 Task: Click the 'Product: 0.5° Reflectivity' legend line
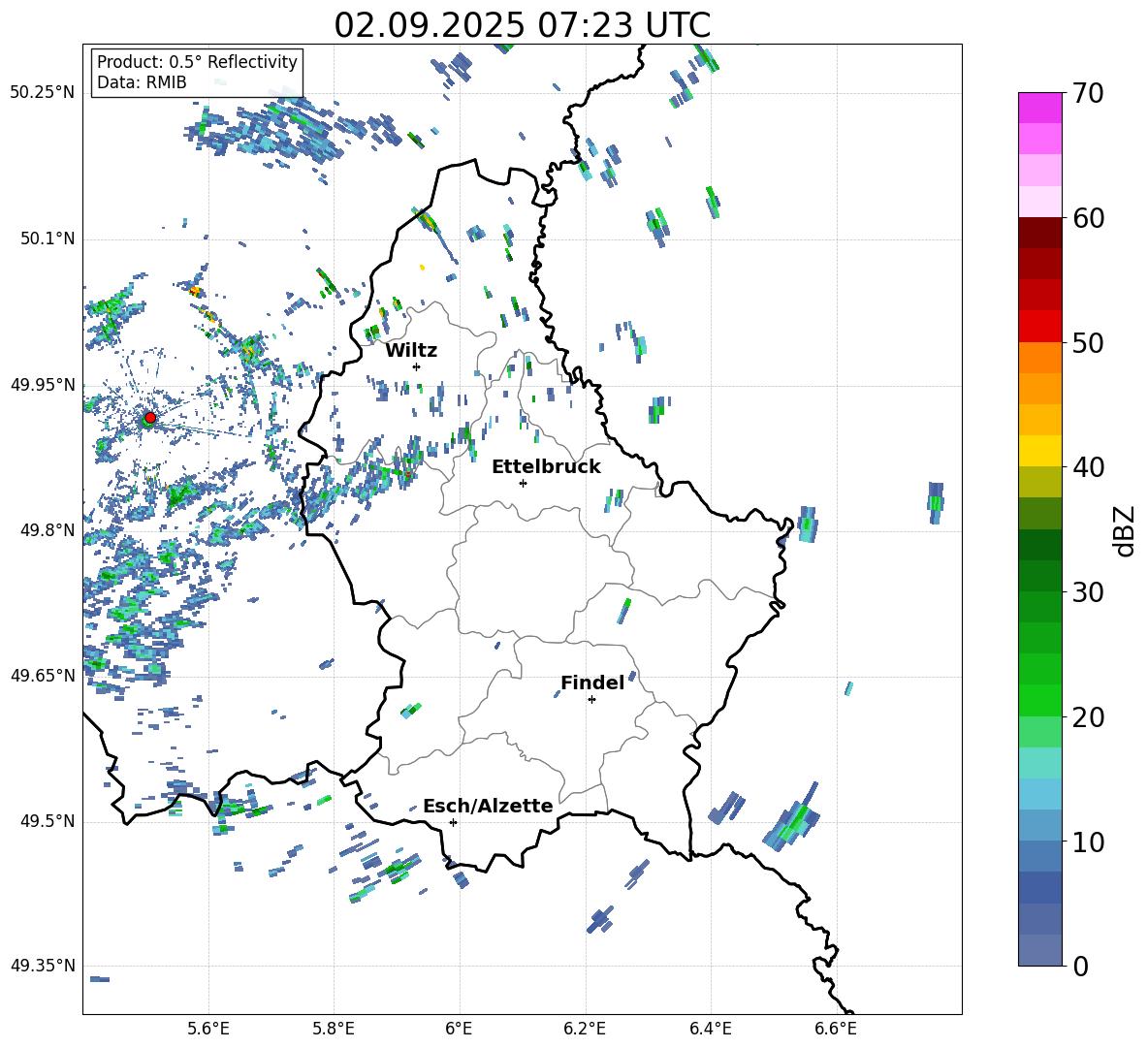pos(197,61)
